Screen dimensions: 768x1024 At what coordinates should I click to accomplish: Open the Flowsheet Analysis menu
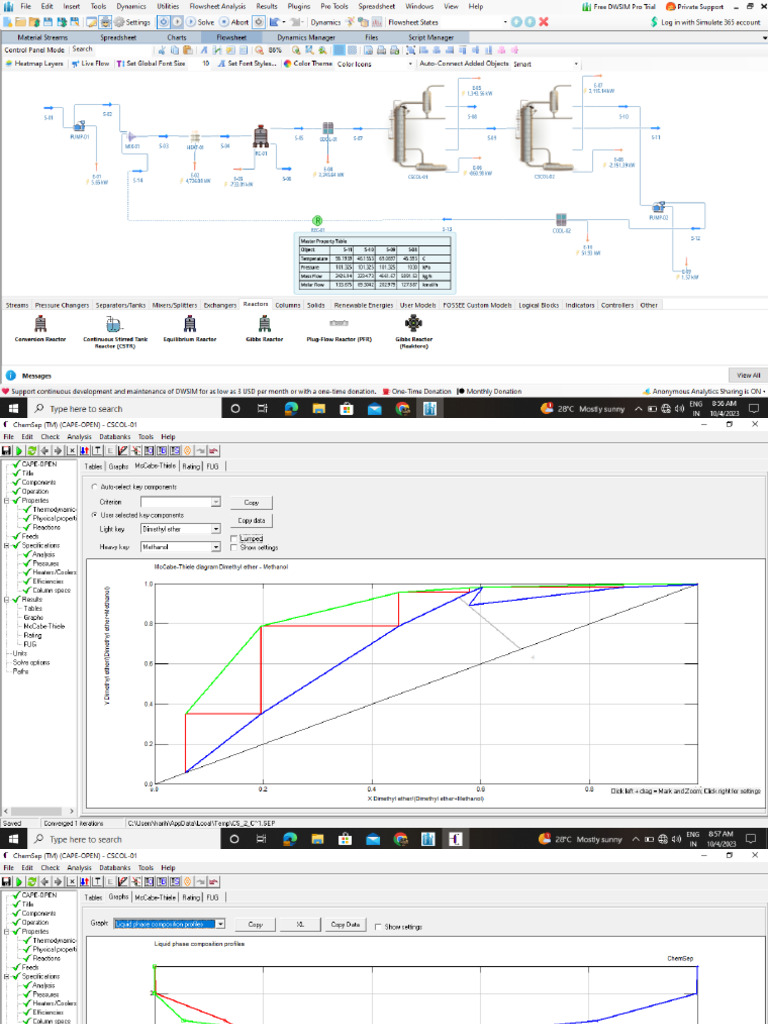pyautogui.click(x=217, y=7)
